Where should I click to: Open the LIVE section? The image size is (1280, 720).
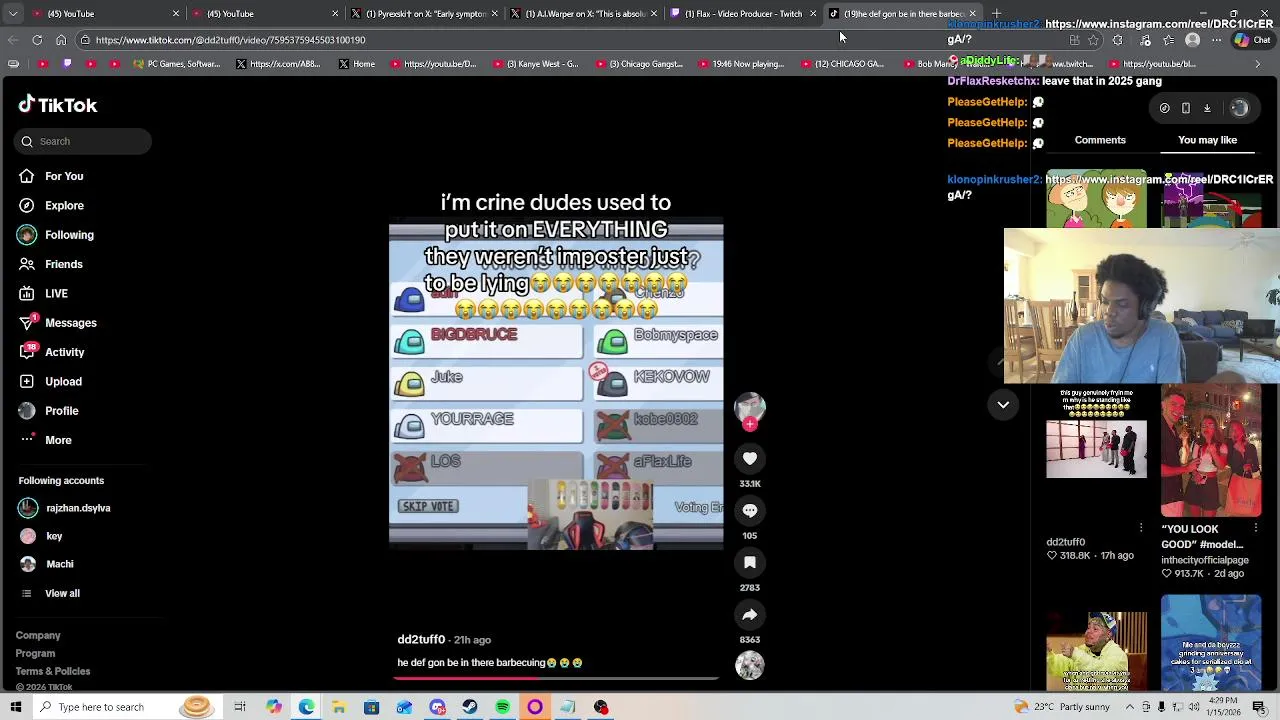[x=43, y=293]
